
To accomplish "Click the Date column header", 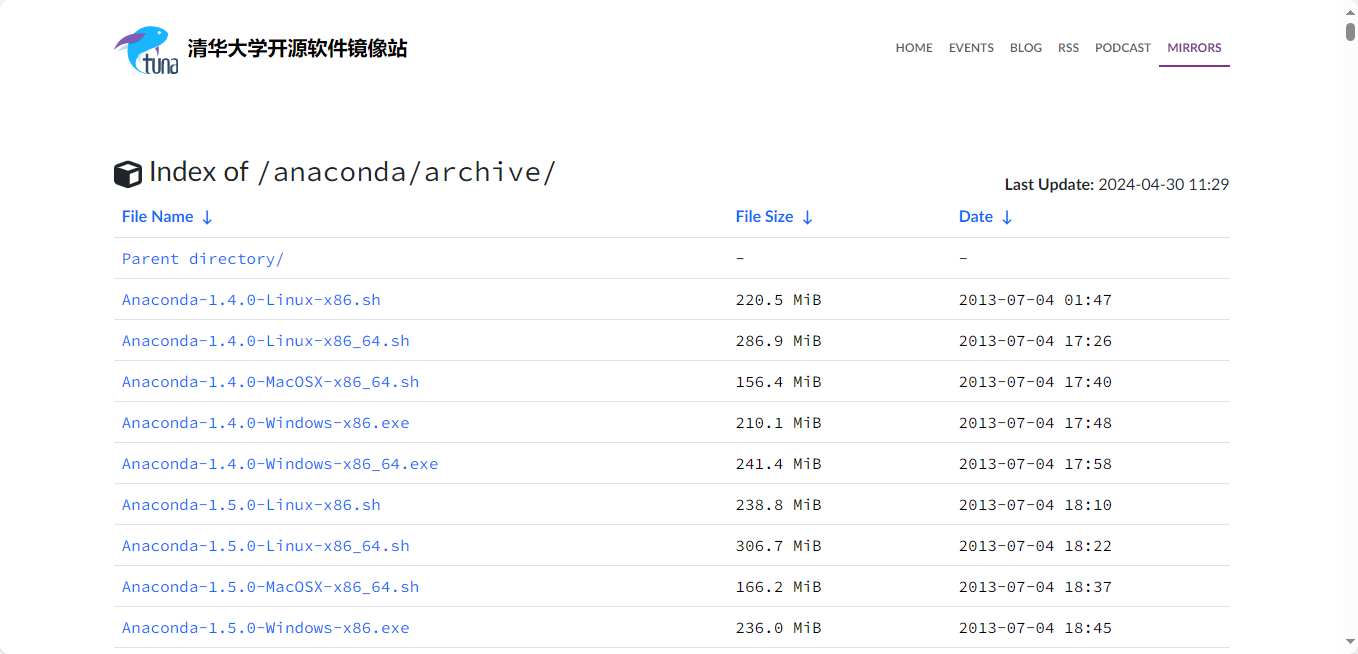I will click(x=976, y=217).
